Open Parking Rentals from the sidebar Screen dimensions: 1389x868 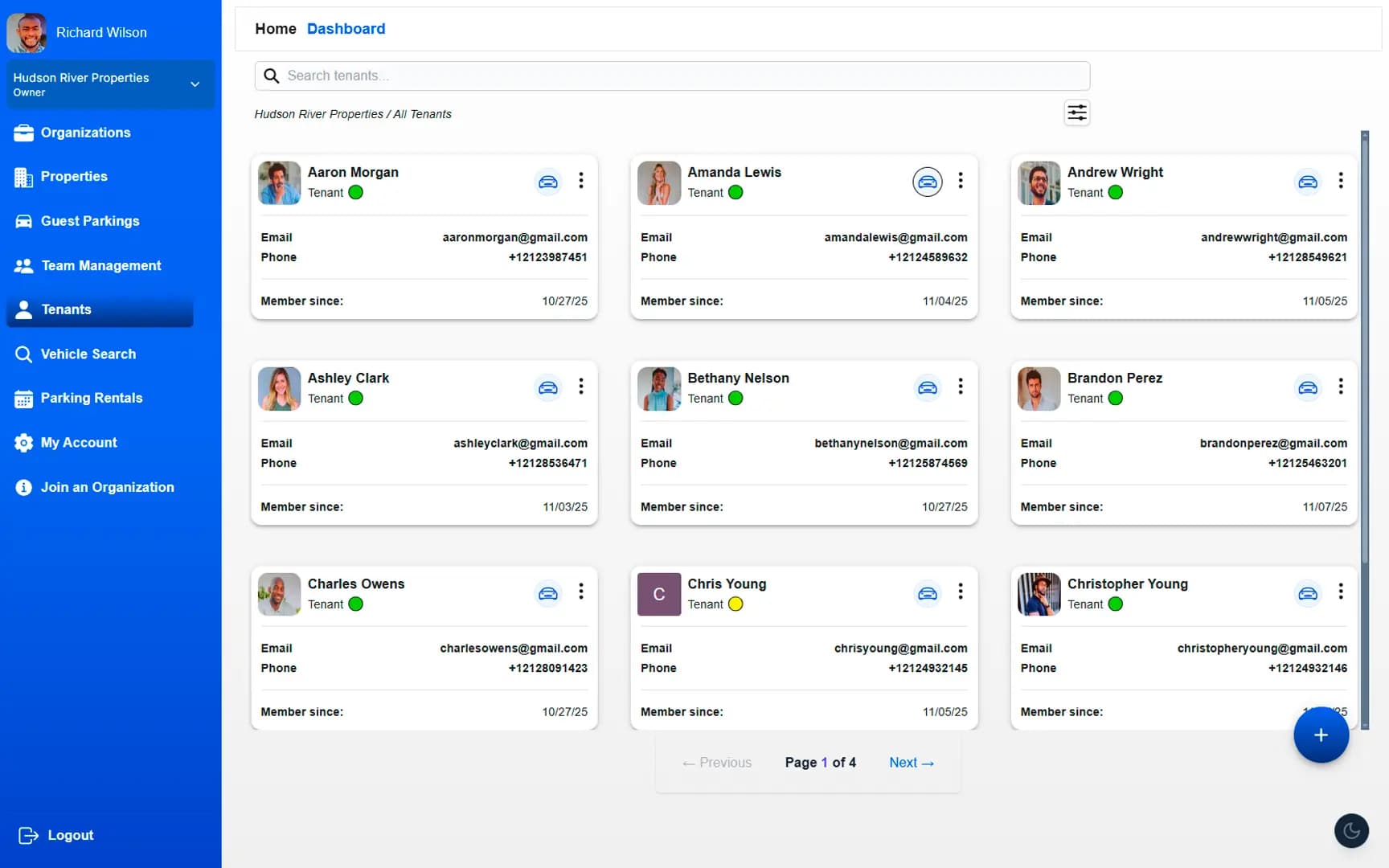click(x=90, y=398)
